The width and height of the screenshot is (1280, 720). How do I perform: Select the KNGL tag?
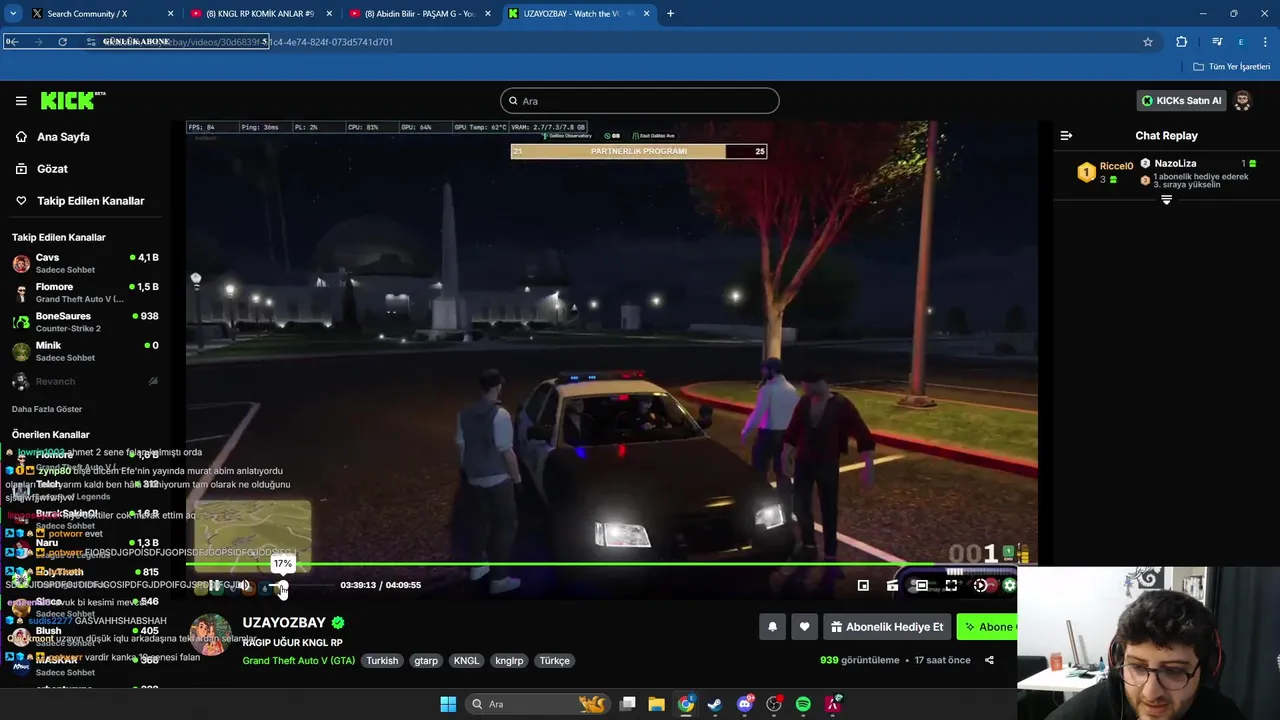click(x=466, y=660)
